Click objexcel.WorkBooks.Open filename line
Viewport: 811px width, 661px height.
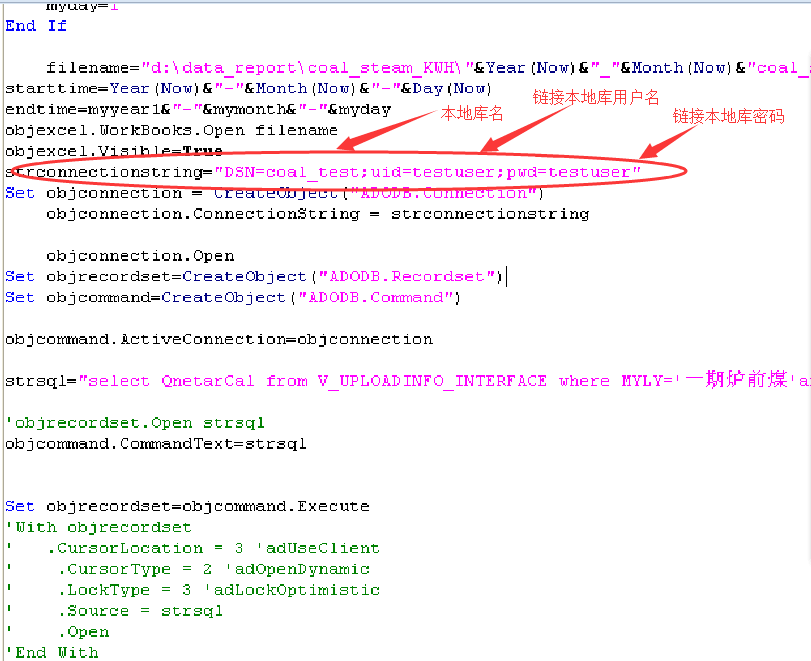(x=171, y=130)
